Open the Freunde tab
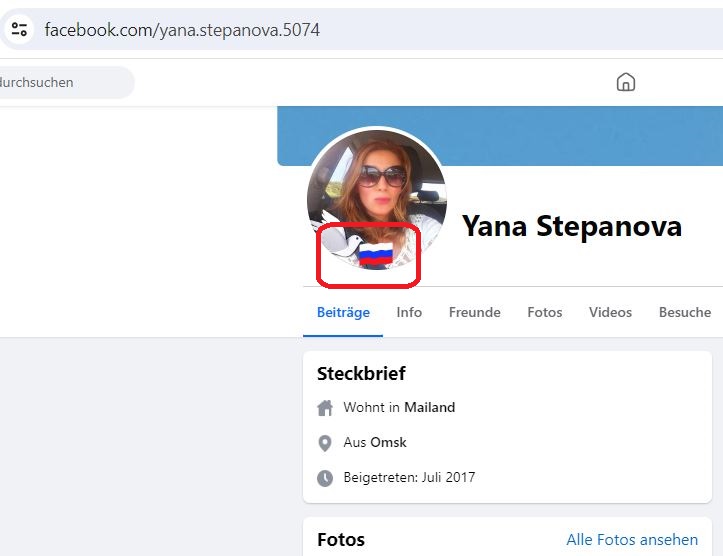 coord(474,312)
